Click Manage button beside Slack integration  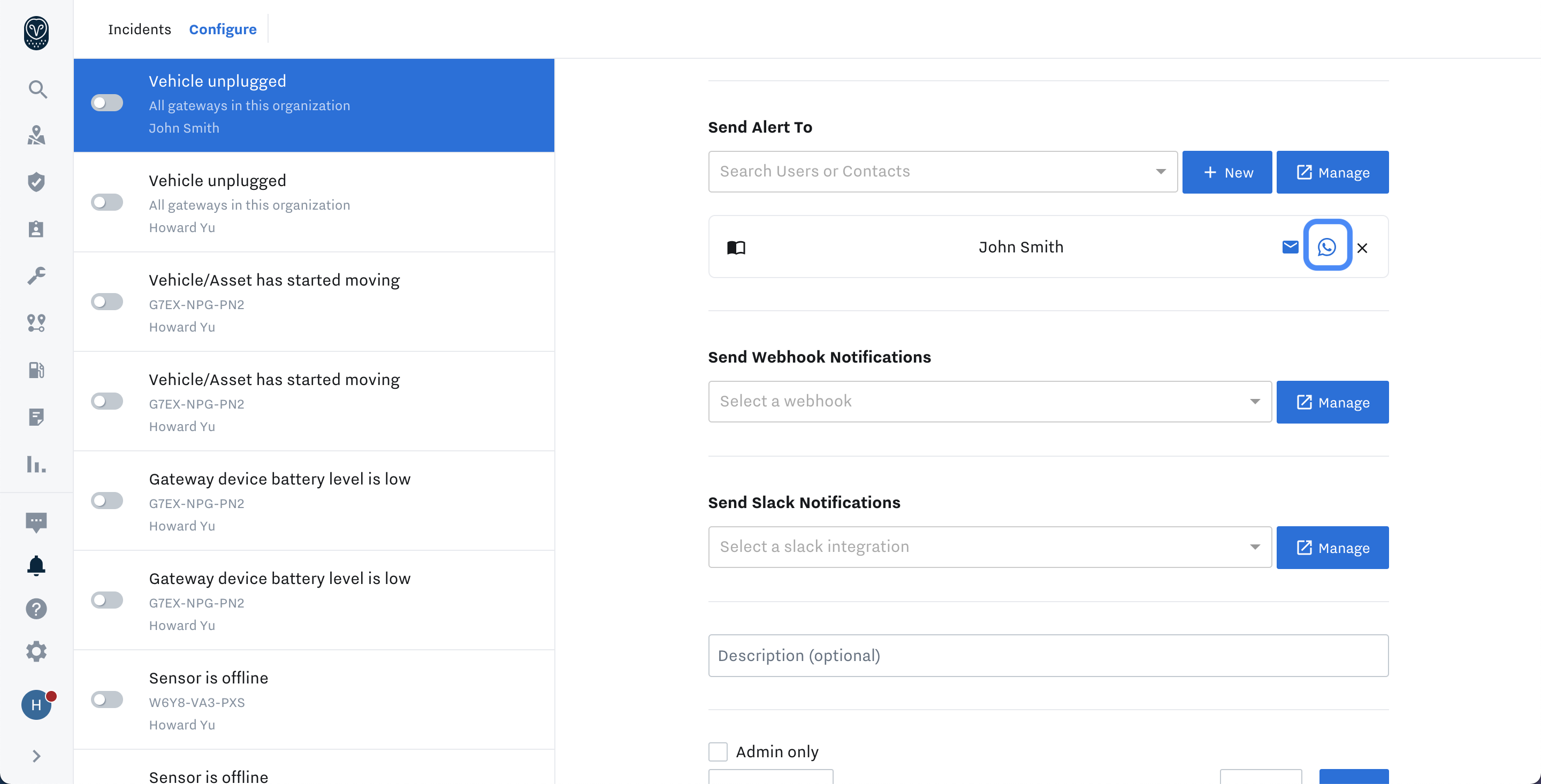coord(1332,548)
